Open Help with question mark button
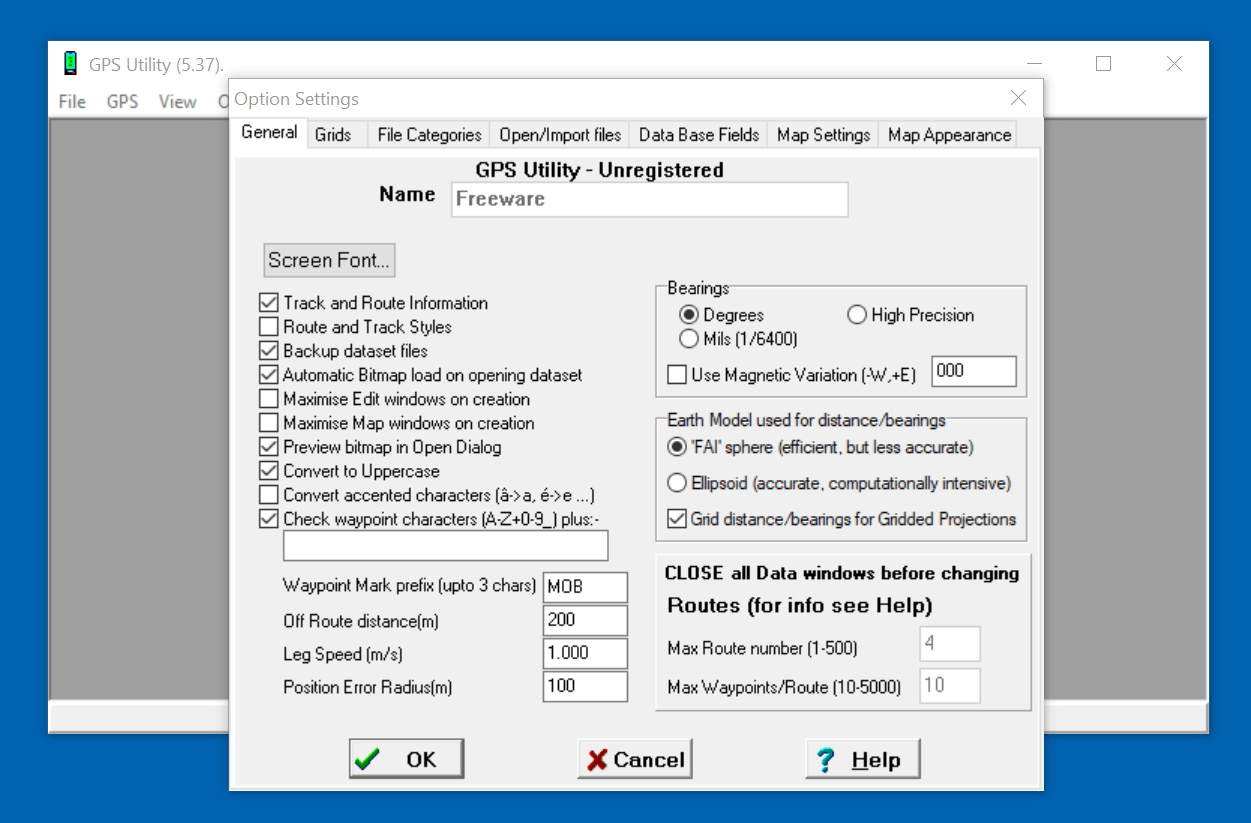 click(x=863, y=759)
